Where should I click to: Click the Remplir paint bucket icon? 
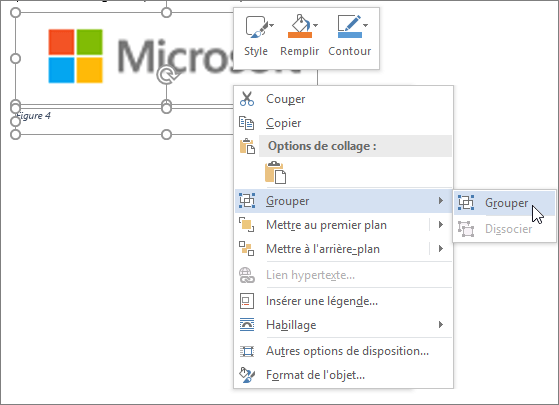pos(300,26)
